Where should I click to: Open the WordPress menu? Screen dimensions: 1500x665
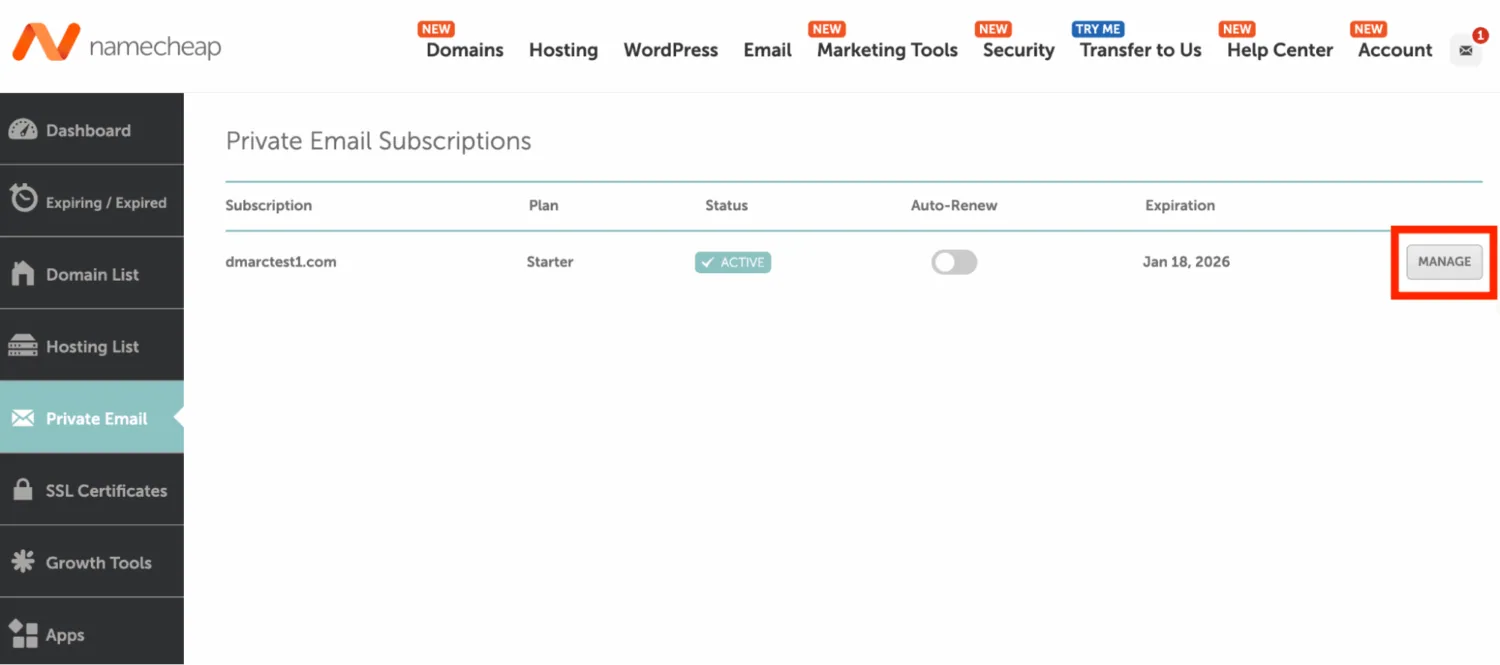click(671, 50)
